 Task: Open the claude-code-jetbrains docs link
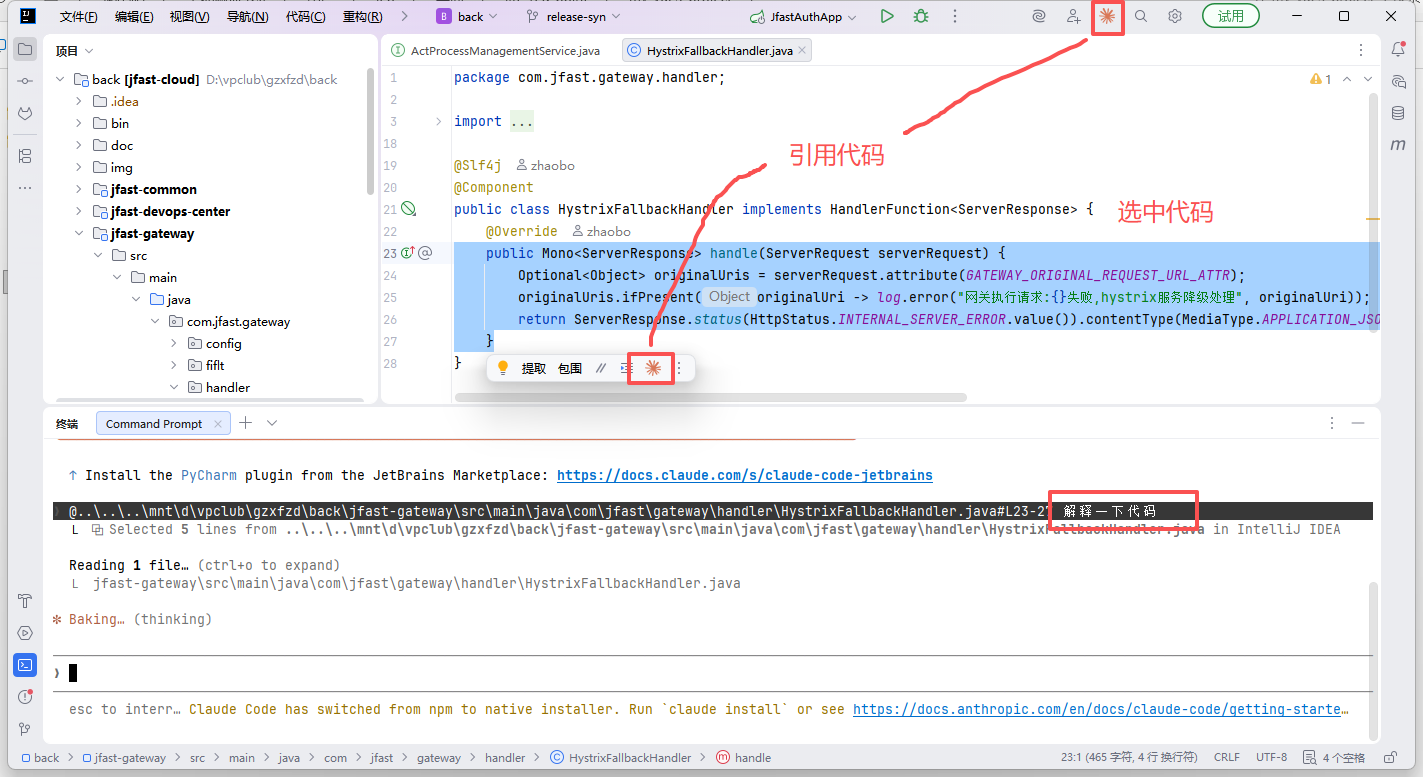744,475
